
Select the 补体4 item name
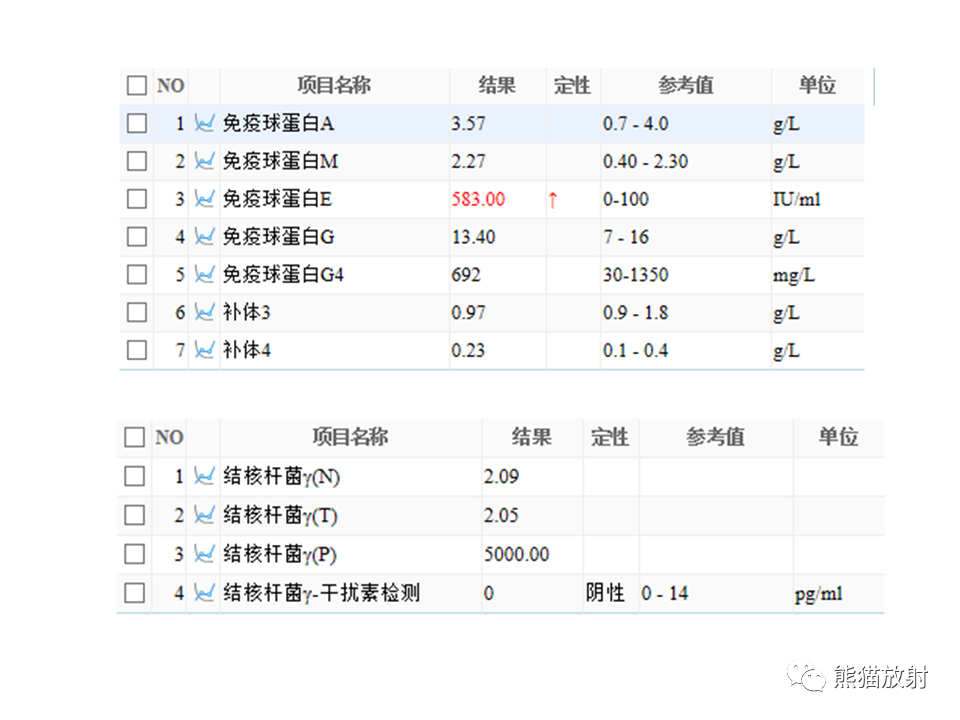tap(246, 350)
